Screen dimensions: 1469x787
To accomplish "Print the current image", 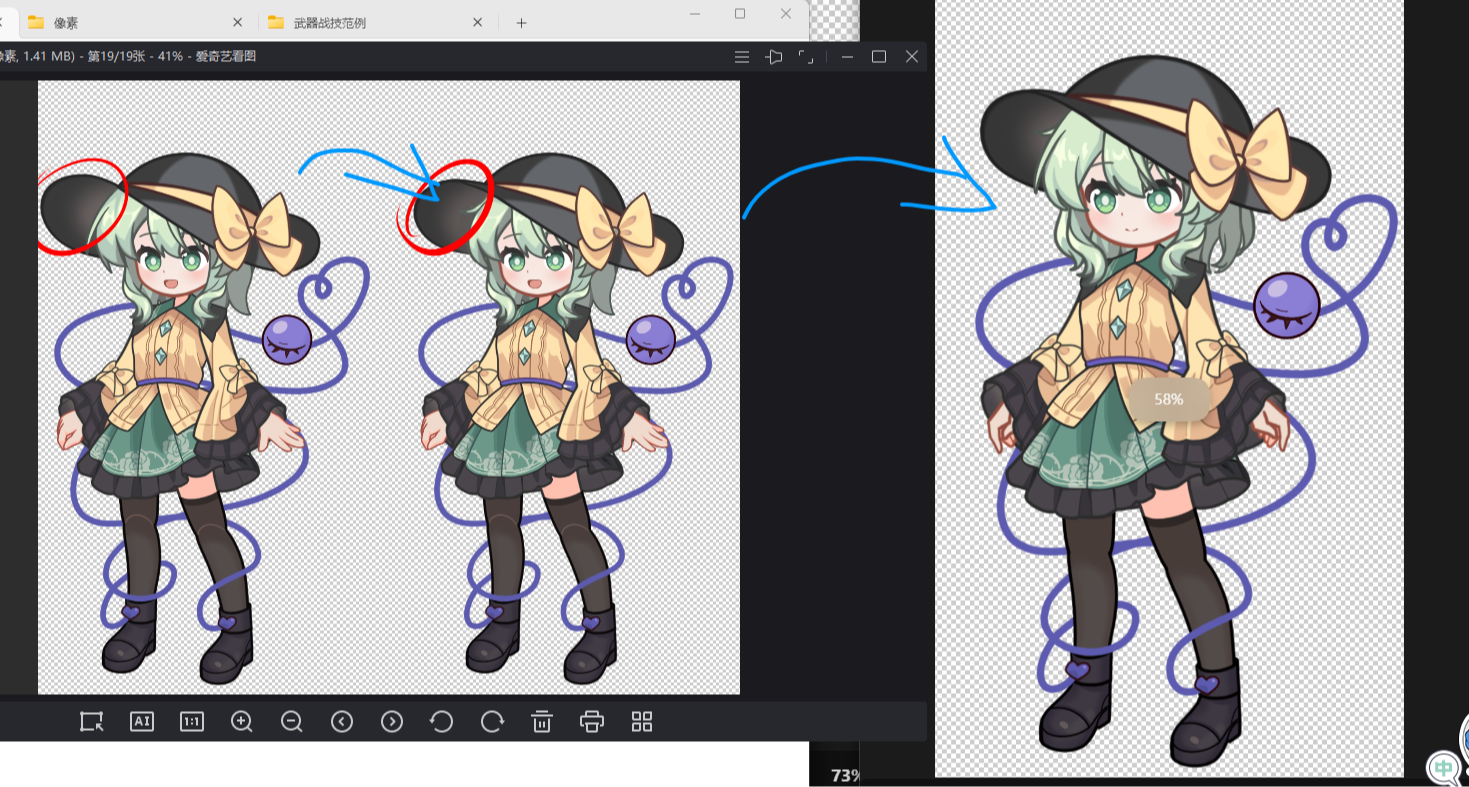I will [x=592, y=721].
